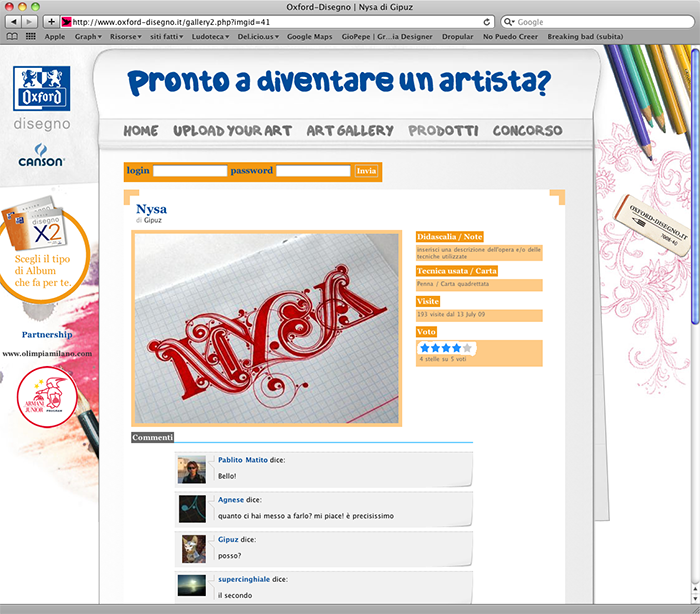Focus the login input field

pos(190,171)
